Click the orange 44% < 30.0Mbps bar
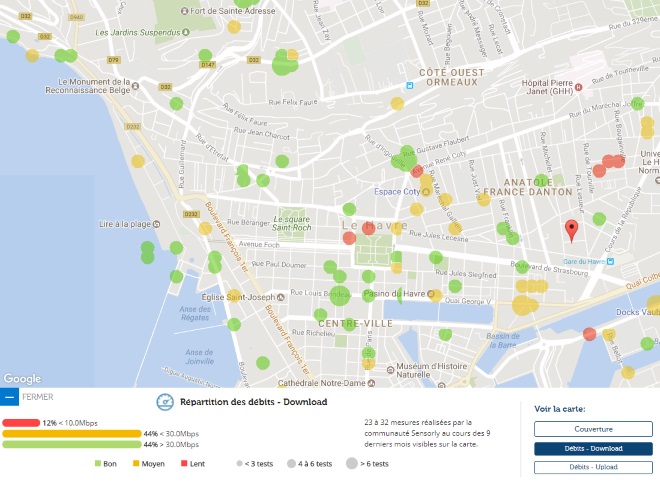 pos(72,434)
